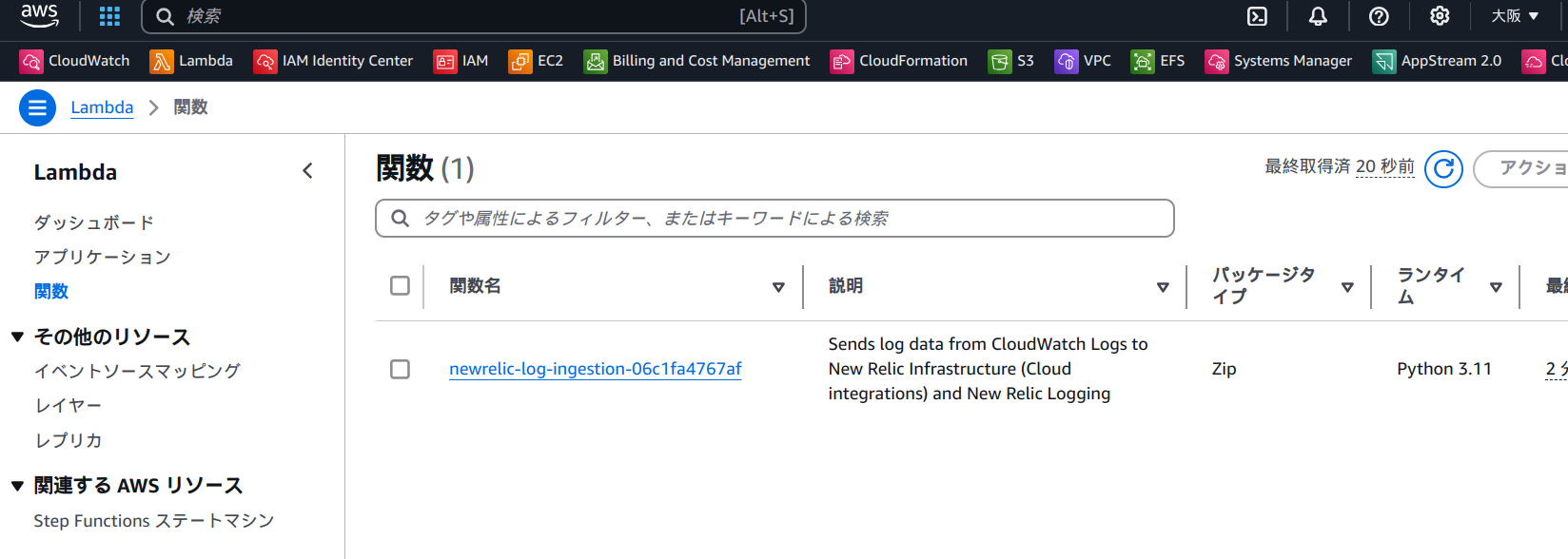The height and width of the screenshot is (559, 1568).
Task: Click the Lambda shortcut icon
Action: (x=162, y=61)
